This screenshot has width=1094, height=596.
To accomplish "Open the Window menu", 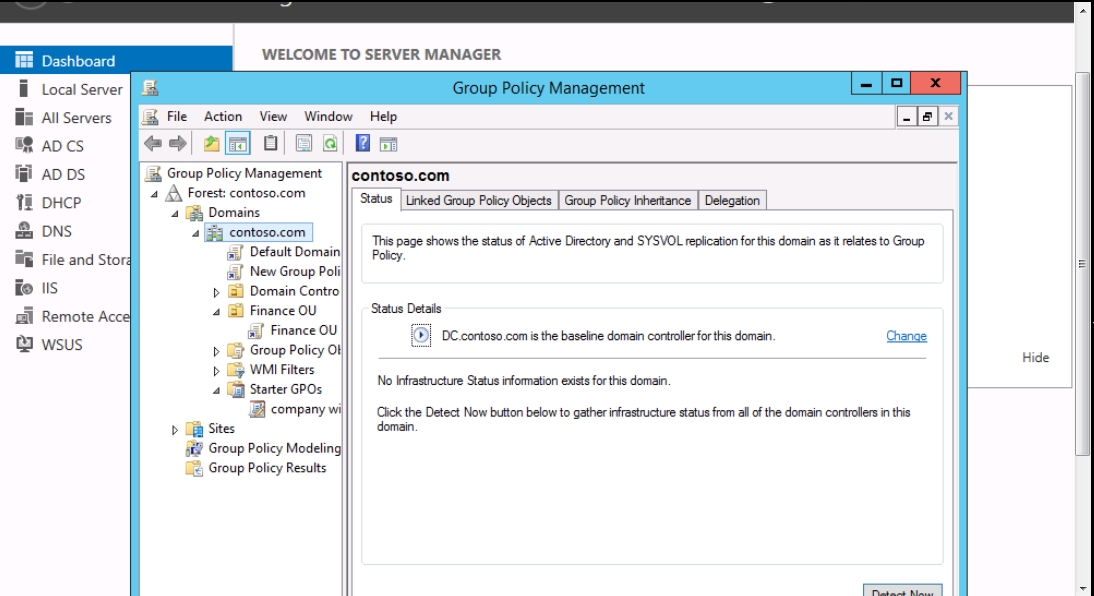I will (x=328, y=117).
